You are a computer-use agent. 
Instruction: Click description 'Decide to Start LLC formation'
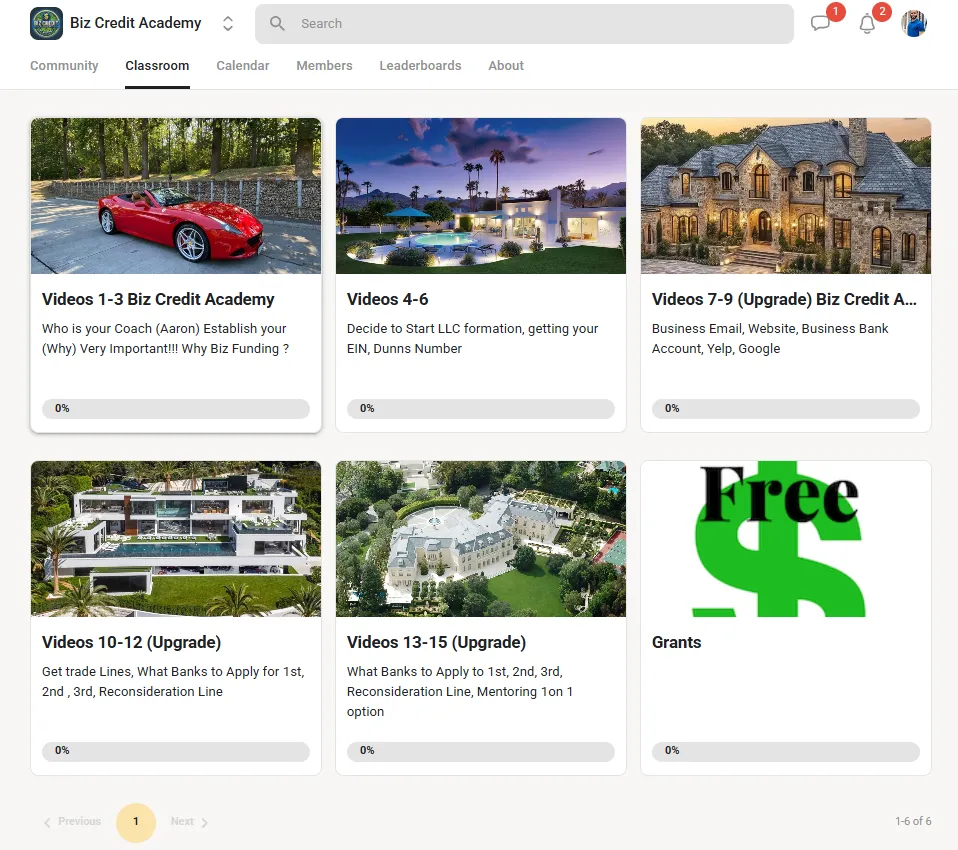pos(472,339)
